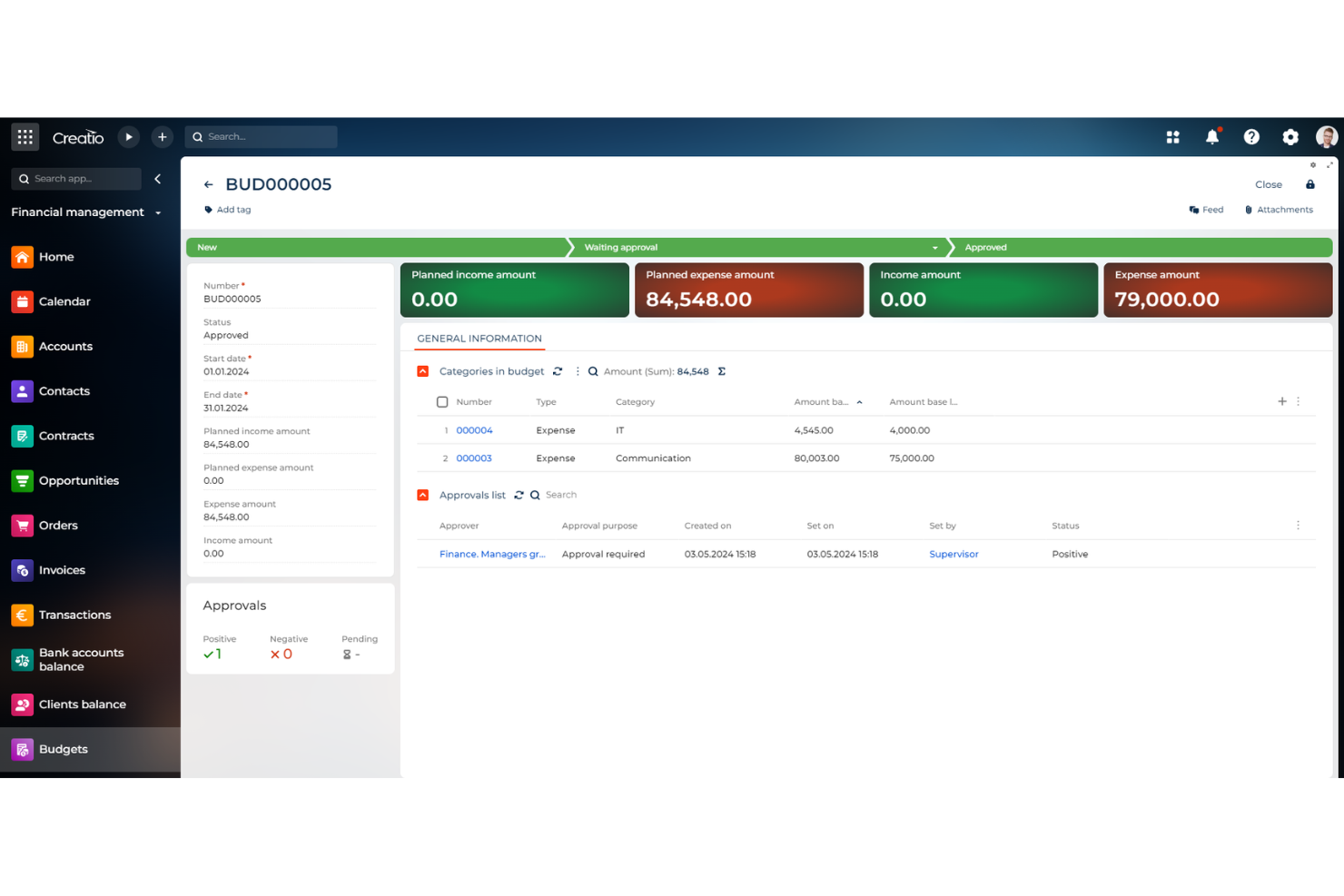
Task: Click the Approvals list Search input
Action: (561, 495)
